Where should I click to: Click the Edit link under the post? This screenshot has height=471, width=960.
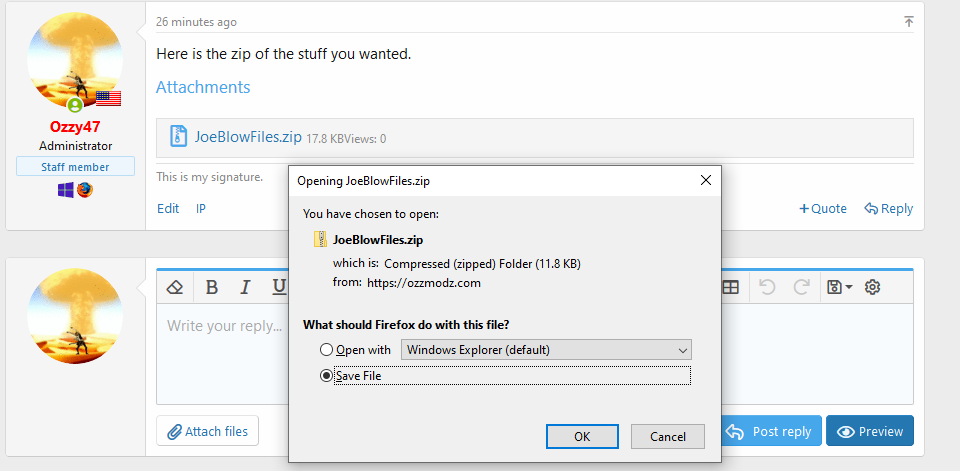168,209
